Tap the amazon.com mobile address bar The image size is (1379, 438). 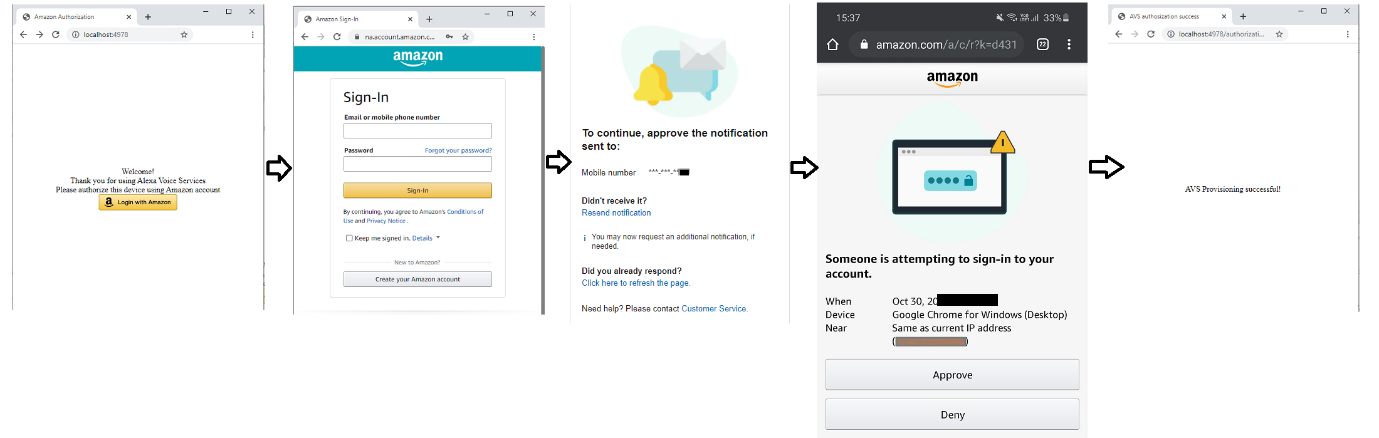click(x=936, y=44)
